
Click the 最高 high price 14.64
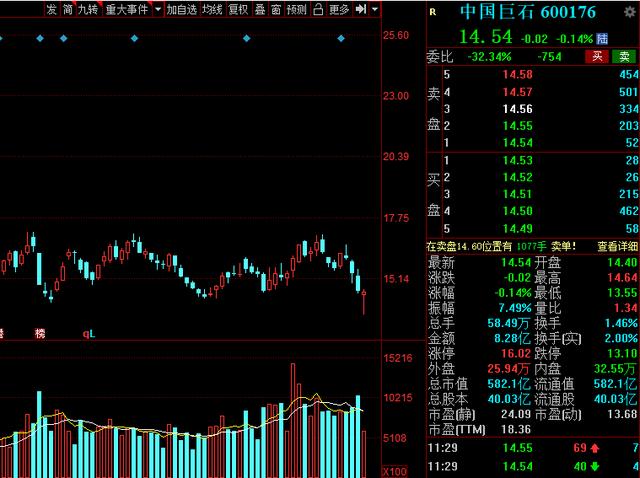(622, 278)
